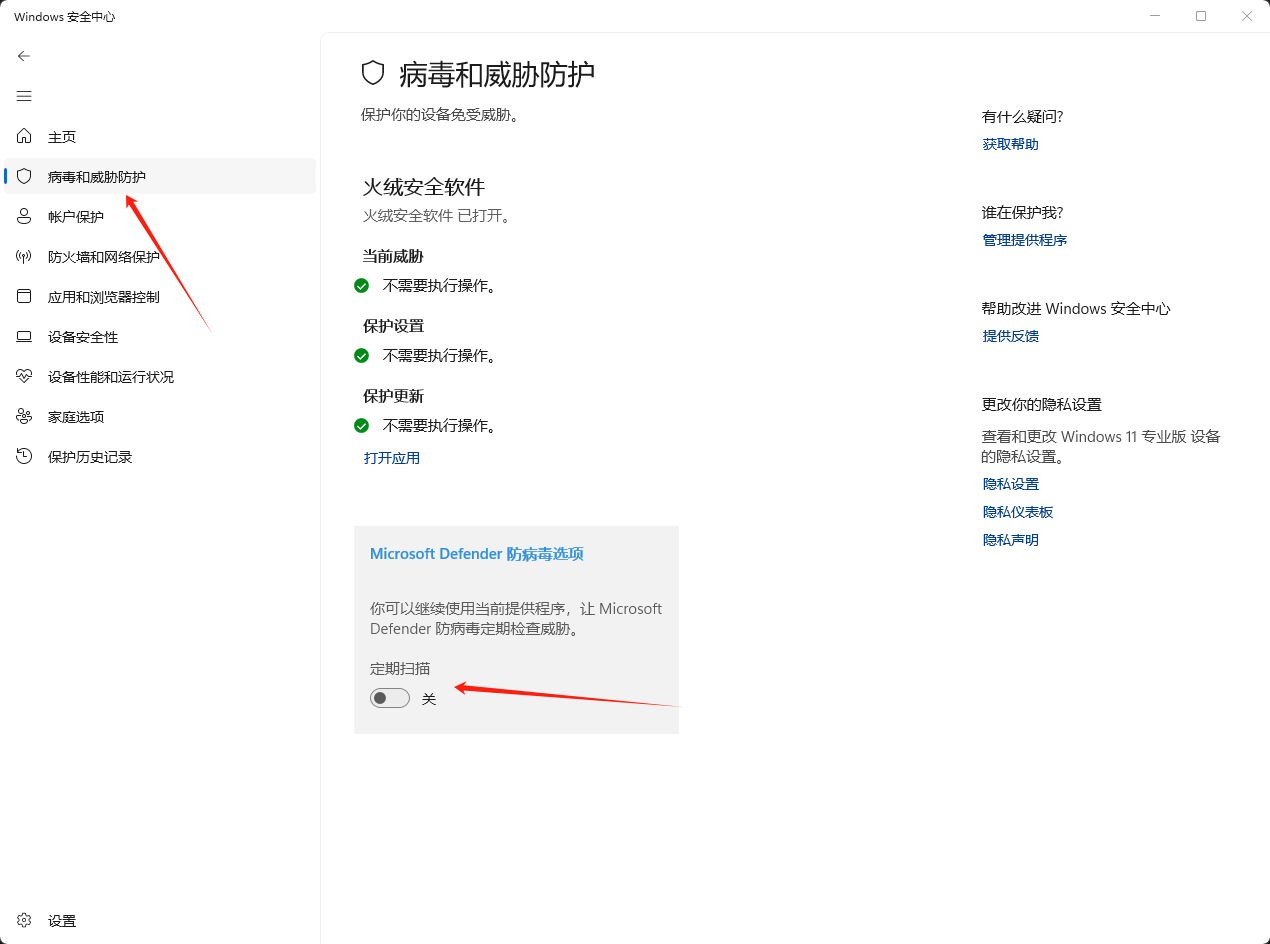Select 应用和浏览器控制 icon
This screenshot has height=944, width=1270.
pyautogui.click(x=24, y=296)
